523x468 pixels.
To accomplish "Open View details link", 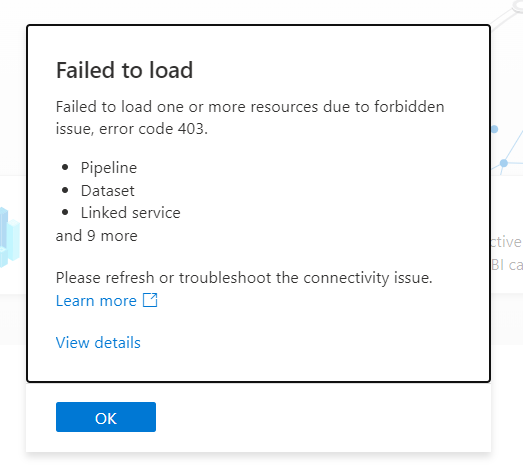I will click(x=98, y=343).
